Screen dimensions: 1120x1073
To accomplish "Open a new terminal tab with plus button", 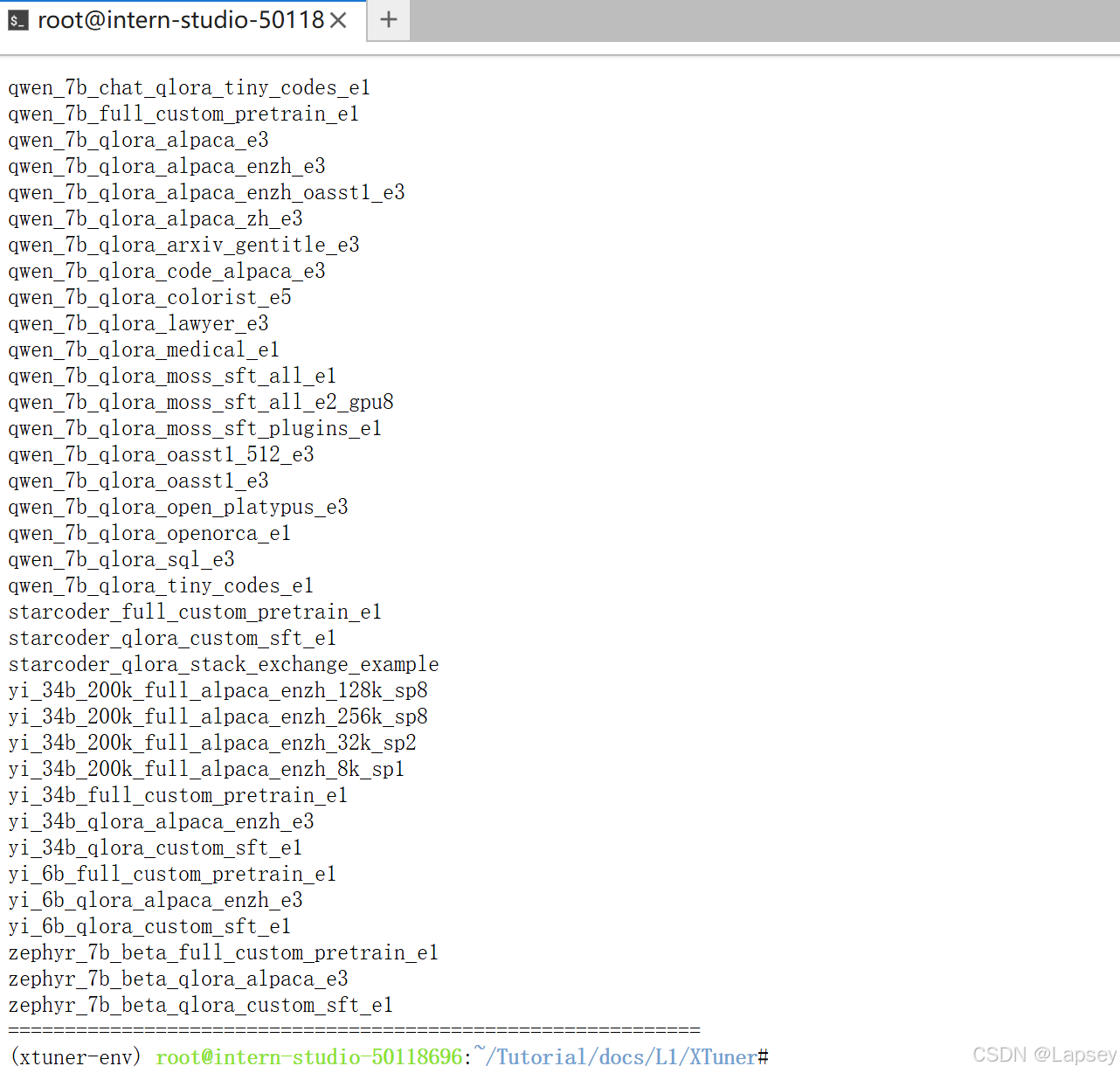I will coord(389,20).
